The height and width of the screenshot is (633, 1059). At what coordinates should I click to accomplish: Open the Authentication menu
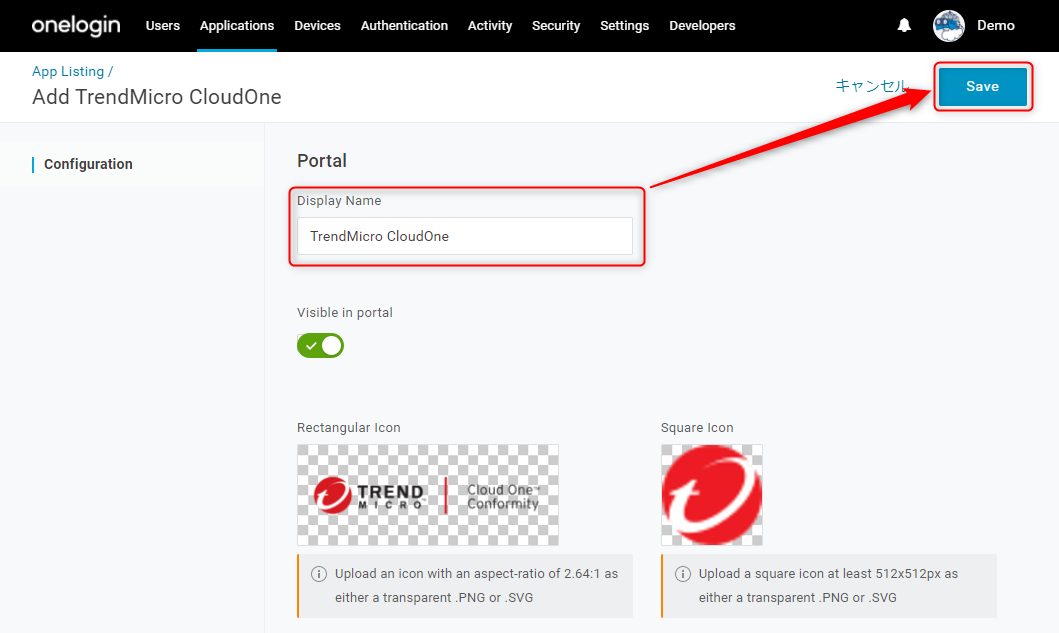[404, 26]
